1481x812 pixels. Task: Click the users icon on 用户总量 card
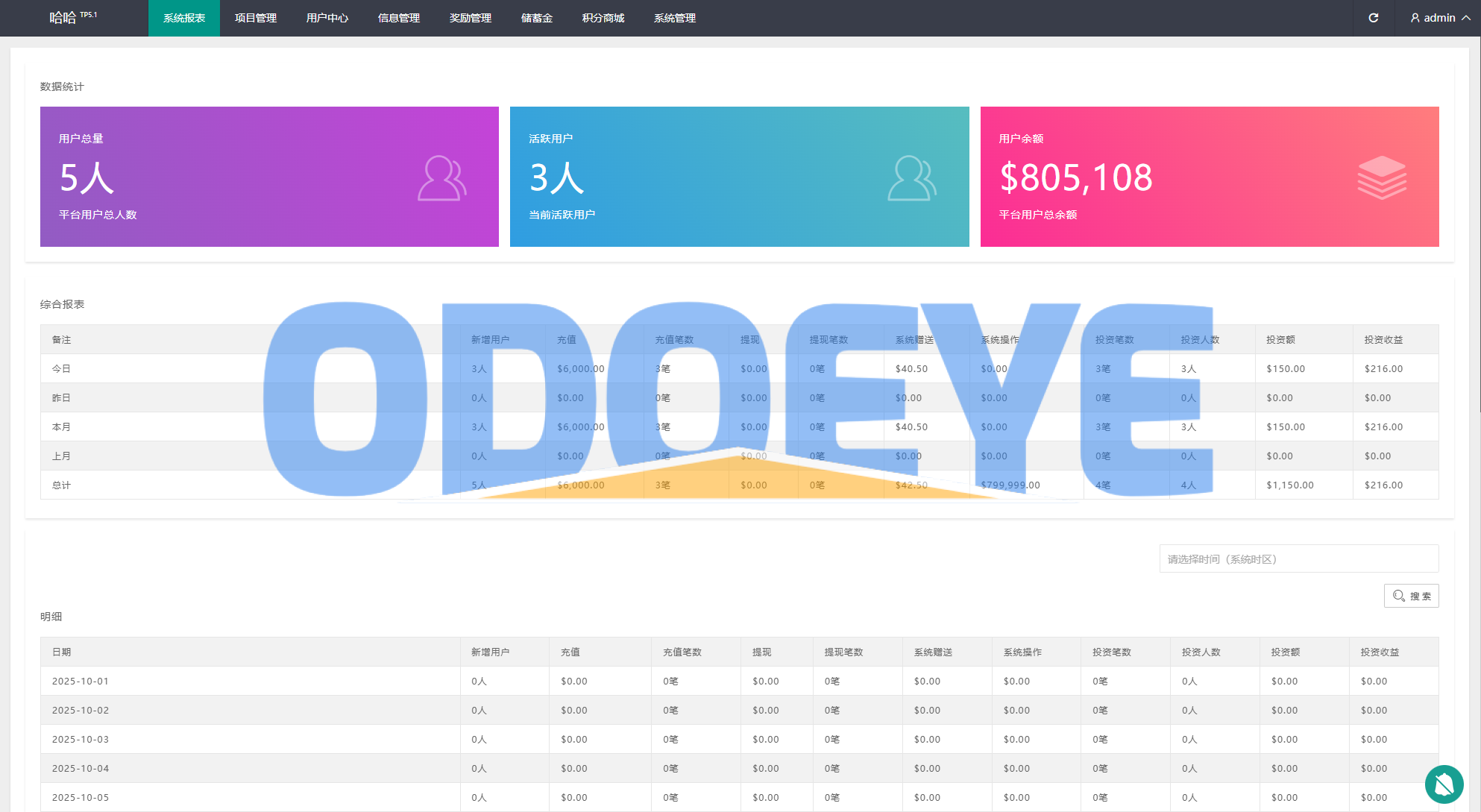click(441, 178)
